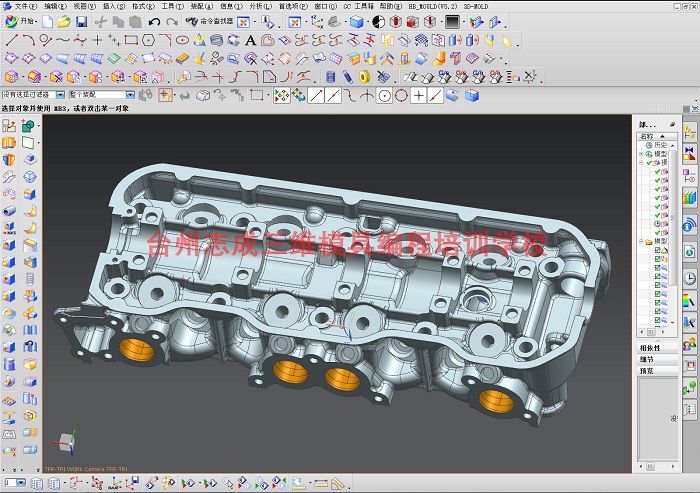Expand the 相依性 panel section
The height and width of the screenshot is (493, 700).
click(658, 348)
